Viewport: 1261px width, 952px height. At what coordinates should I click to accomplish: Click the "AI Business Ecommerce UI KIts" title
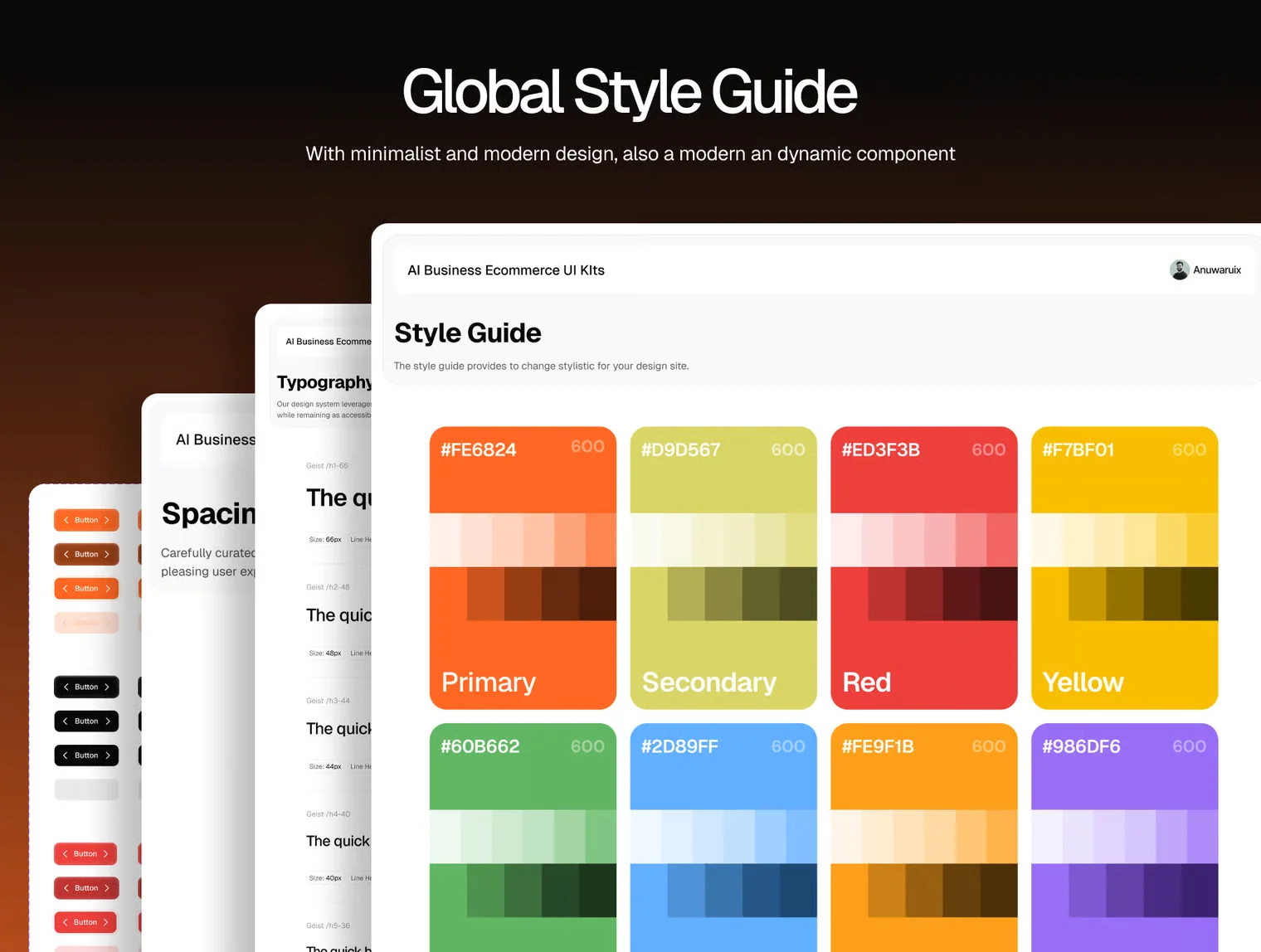click(506, 270)
